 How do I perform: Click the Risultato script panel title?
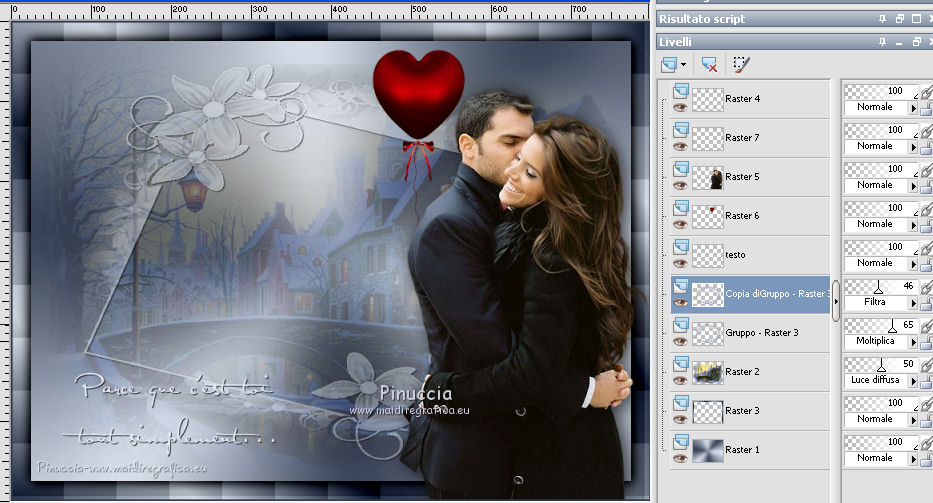tap(702, 19)
